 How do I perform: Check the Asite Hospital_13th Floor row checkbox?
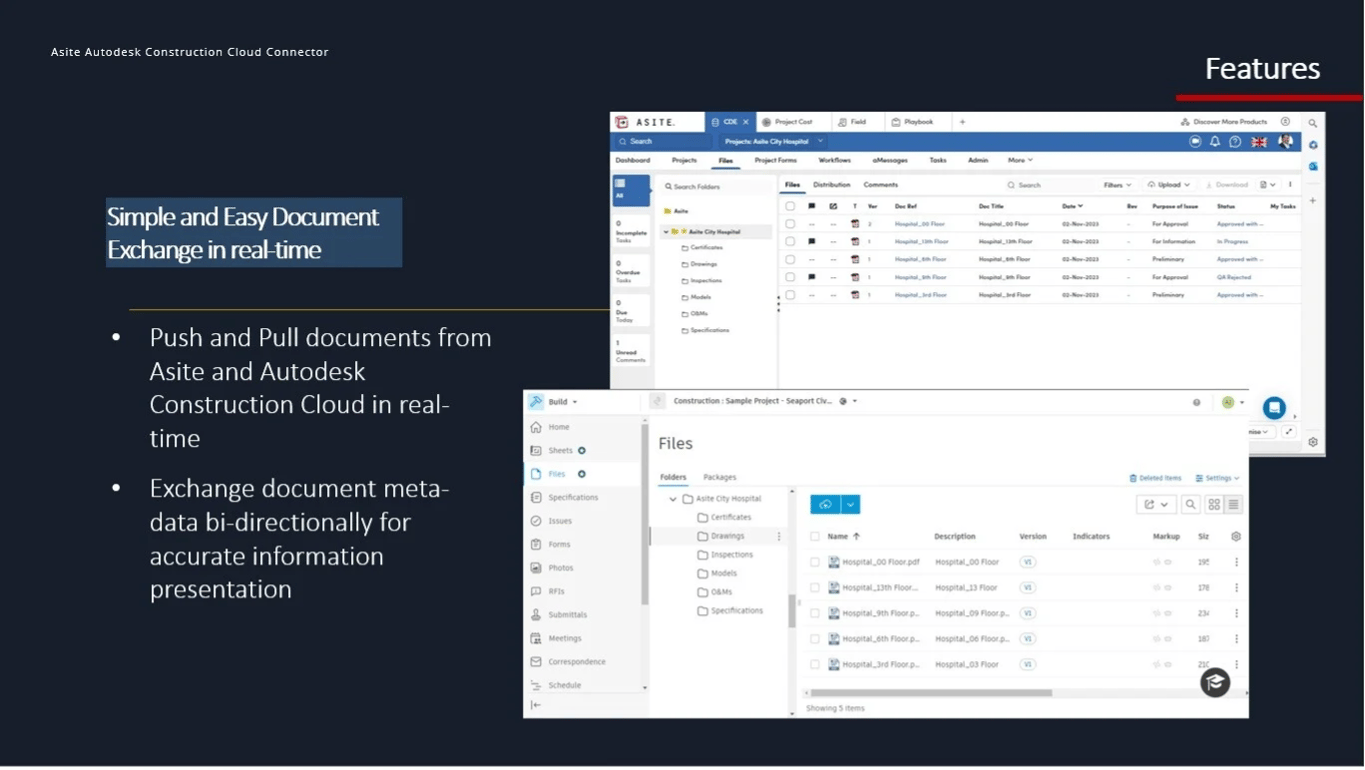(x=790, y=242)
